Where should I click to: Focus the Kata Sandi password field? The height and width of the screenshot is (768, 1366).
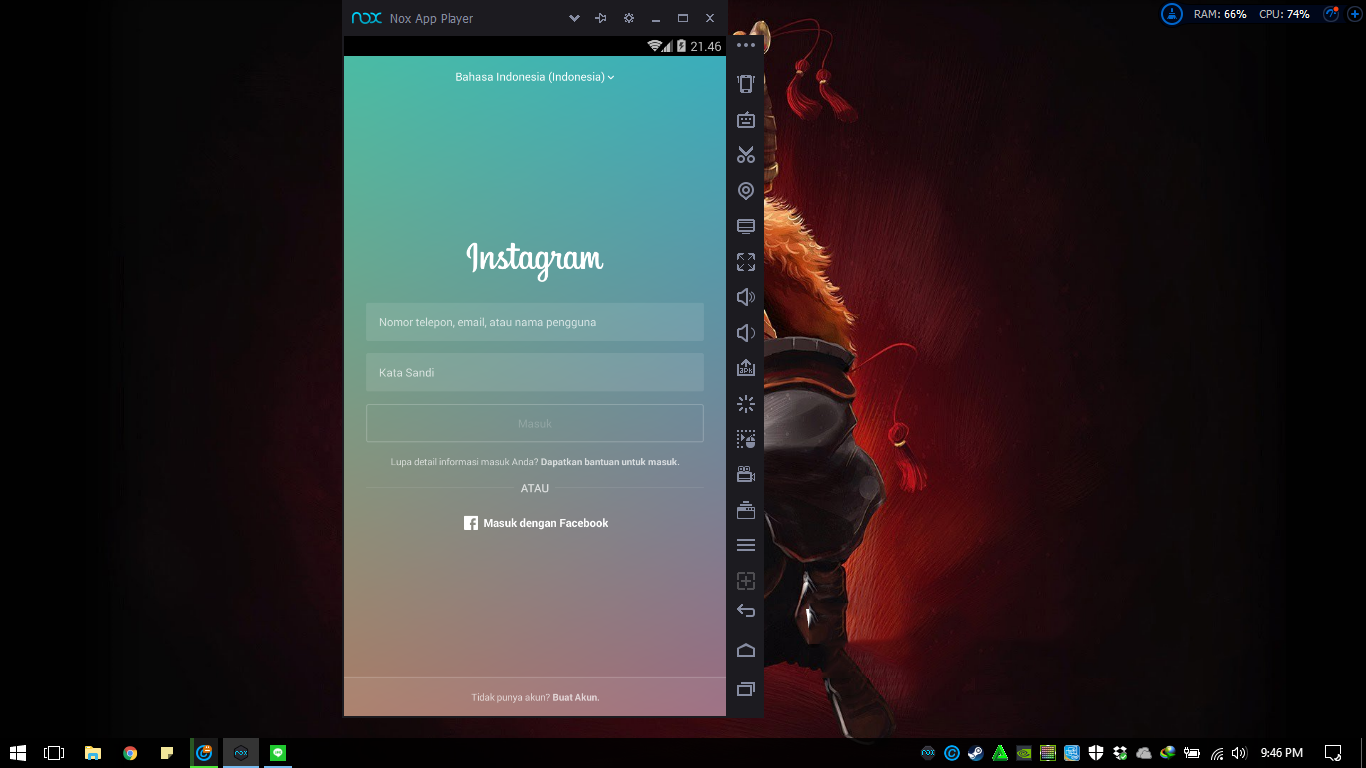(x=535, y=372)
